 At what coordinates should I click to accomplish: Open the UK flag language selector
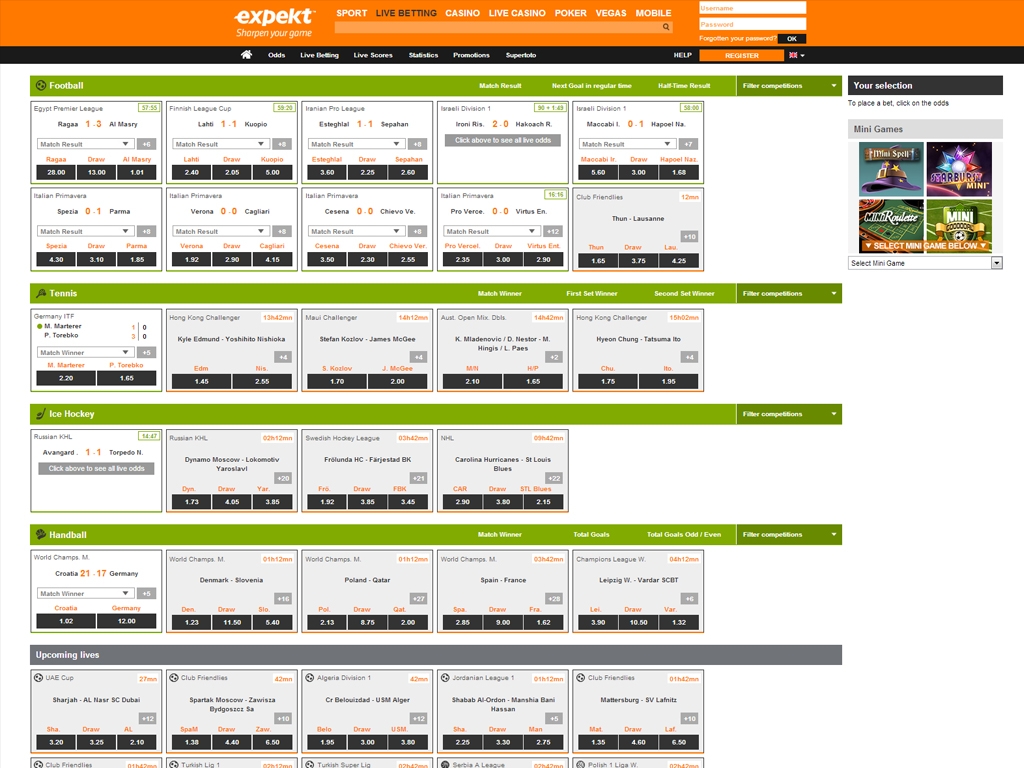click(797, 55)
